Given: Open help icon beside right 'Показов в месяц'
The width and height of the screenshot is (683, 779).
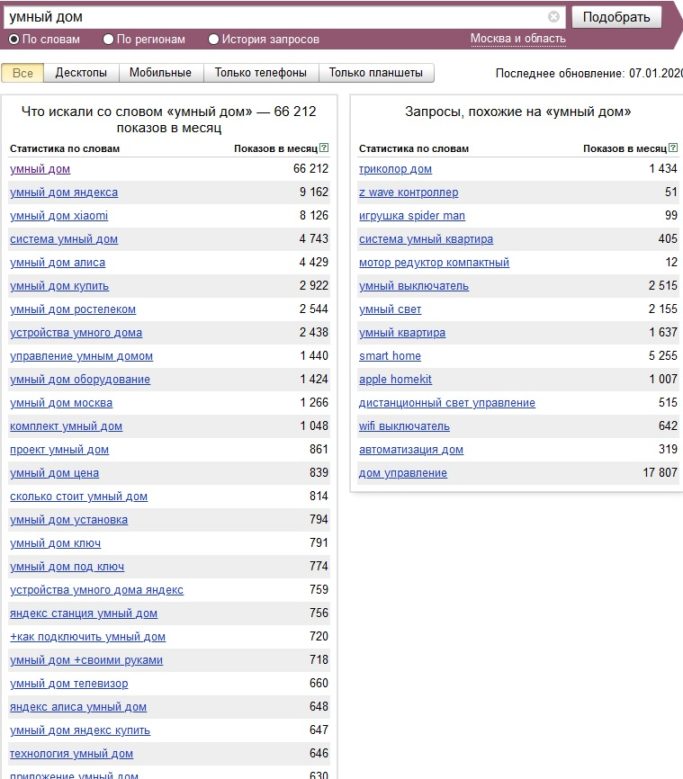Looking at the screenshot, I should (673, 148).
